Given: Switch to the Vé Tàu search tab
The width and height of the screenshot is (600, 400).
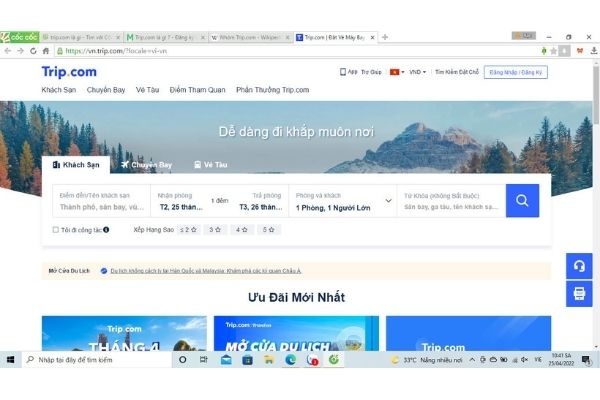Looking at the screenshot, I should 211,165.
